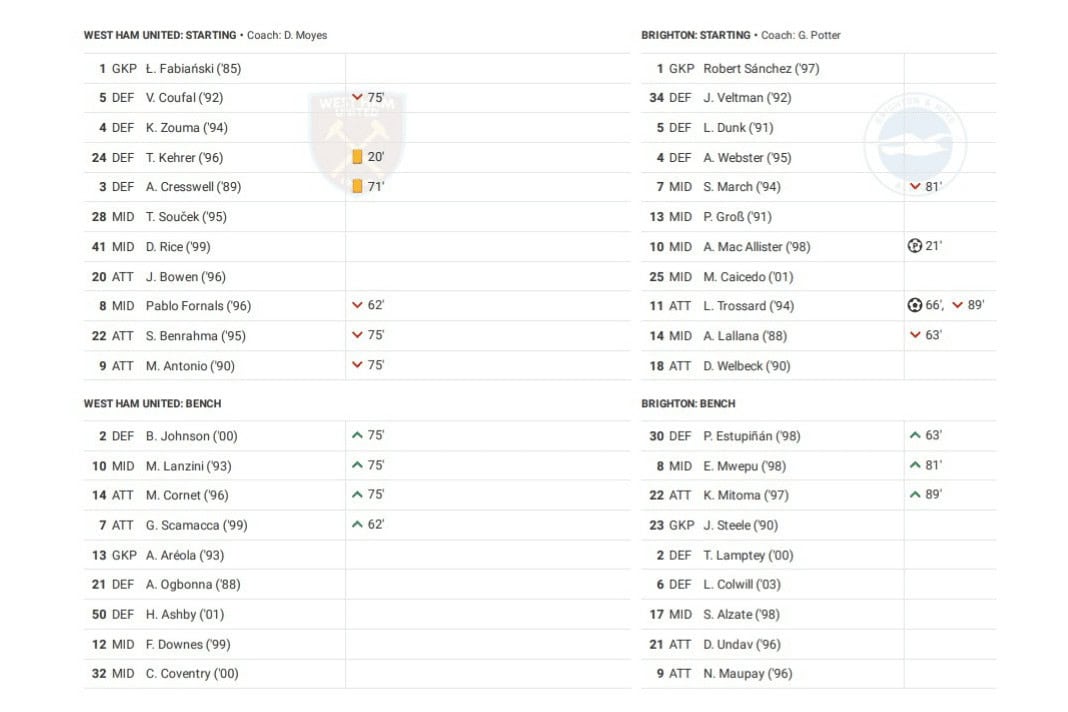Screen dimensions: 1068x712
Task: Click Trossard's goal ball icon
Action: coord(914,305)
